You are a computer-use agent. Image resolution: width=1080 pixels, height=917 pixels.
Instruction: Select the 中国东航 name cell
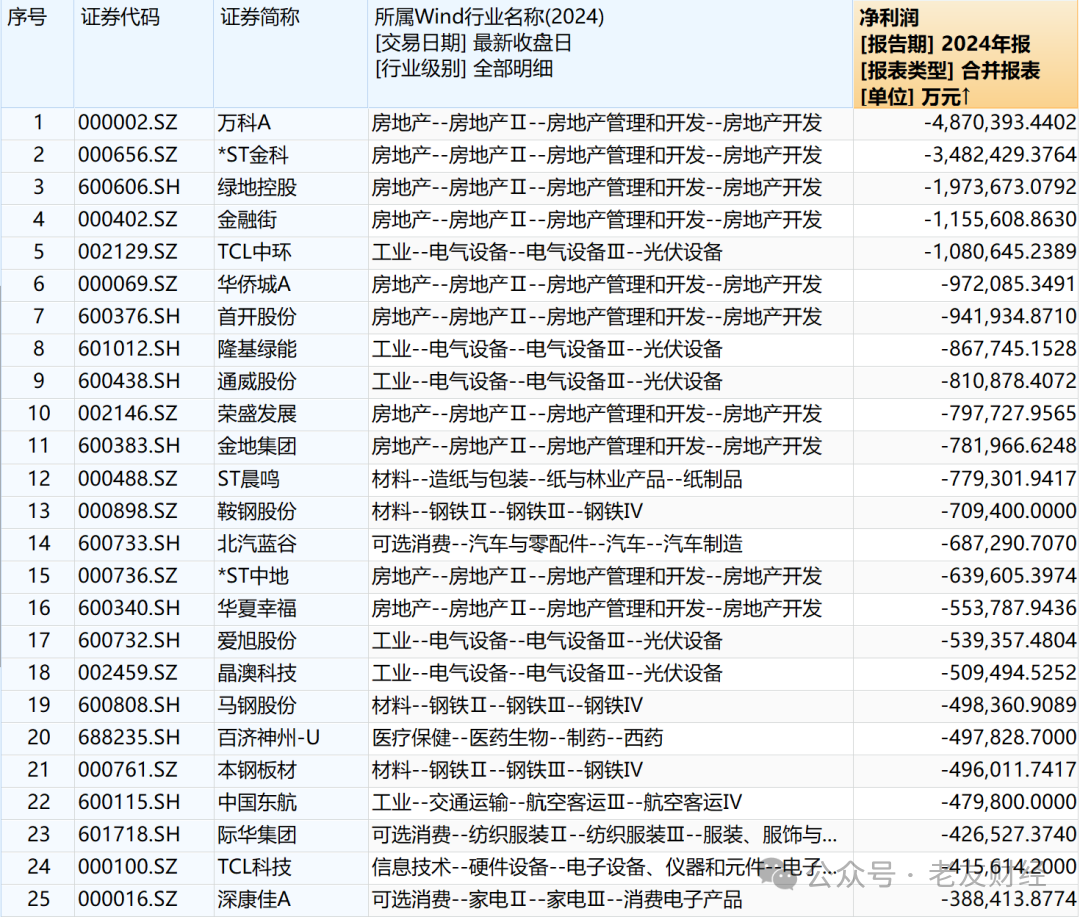coord(291,803)
